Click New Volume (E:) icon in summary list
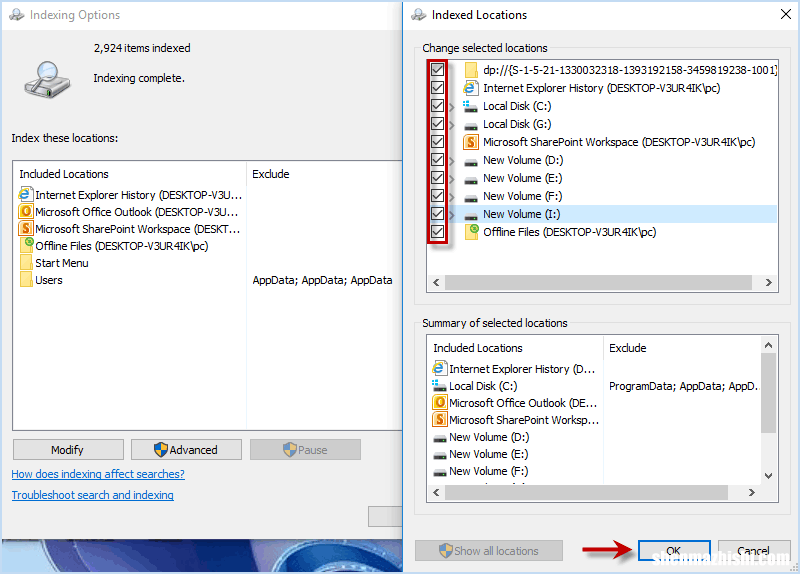 440,456
